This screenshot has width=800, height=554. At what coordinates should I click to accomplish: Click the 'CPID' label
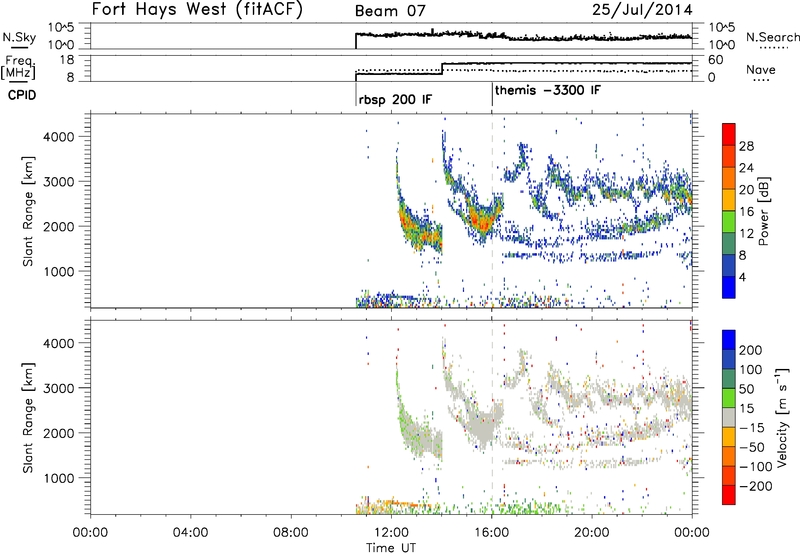pyautogui.click(x=22, y=95)
